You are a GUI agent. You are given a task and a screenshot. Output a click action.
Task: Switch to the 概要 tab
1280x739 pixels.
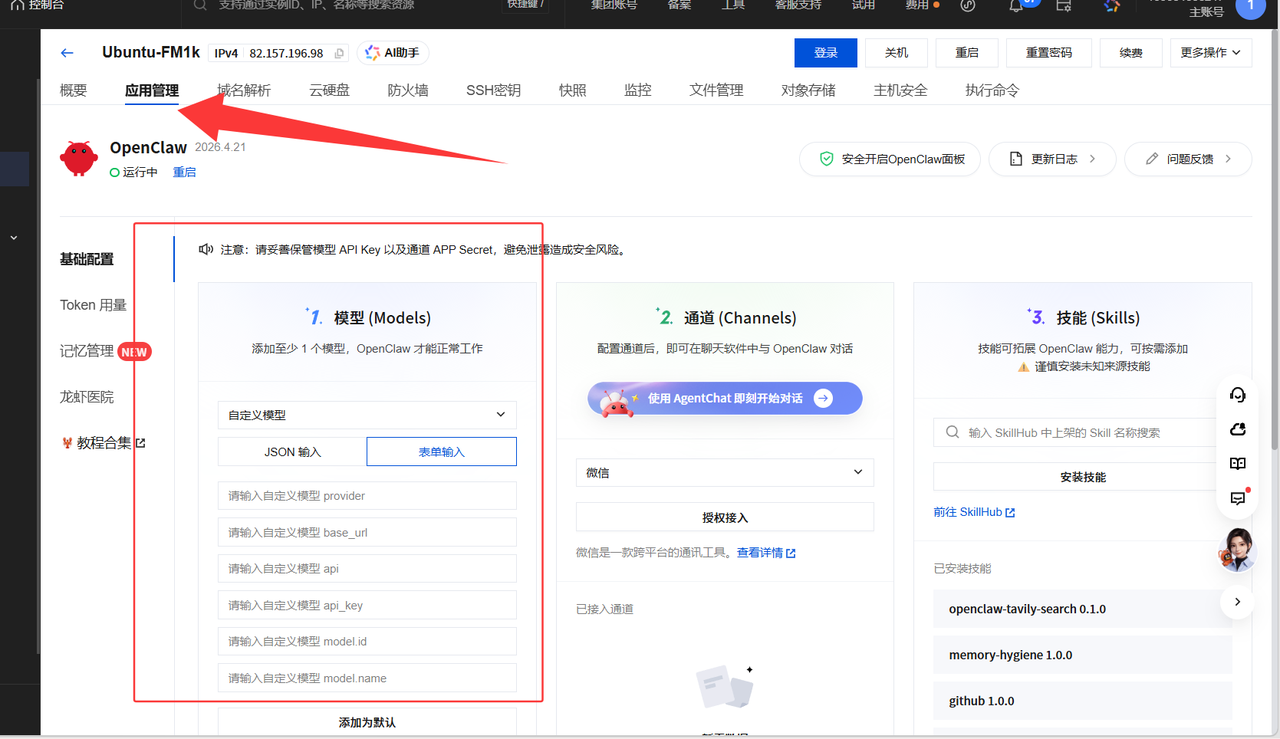pyautogui.click(x=73, y=90)
